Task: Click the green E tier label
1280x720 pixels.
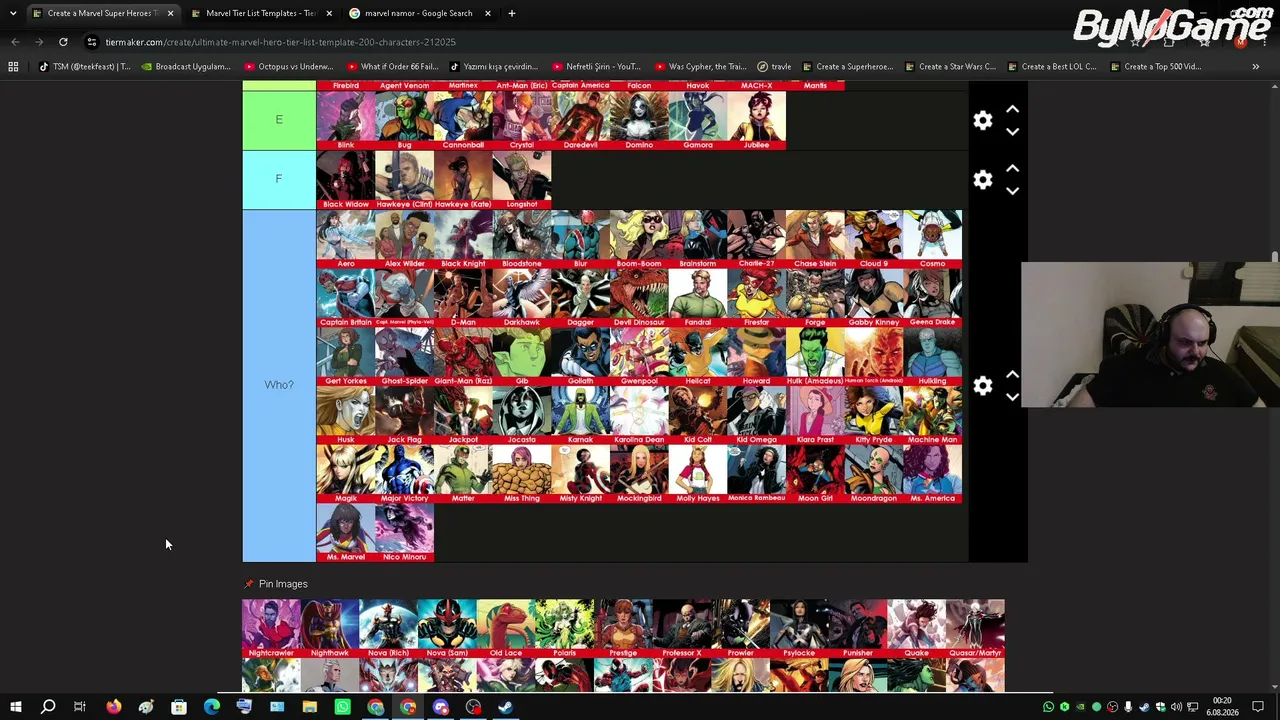Action: tap(279, 120)
